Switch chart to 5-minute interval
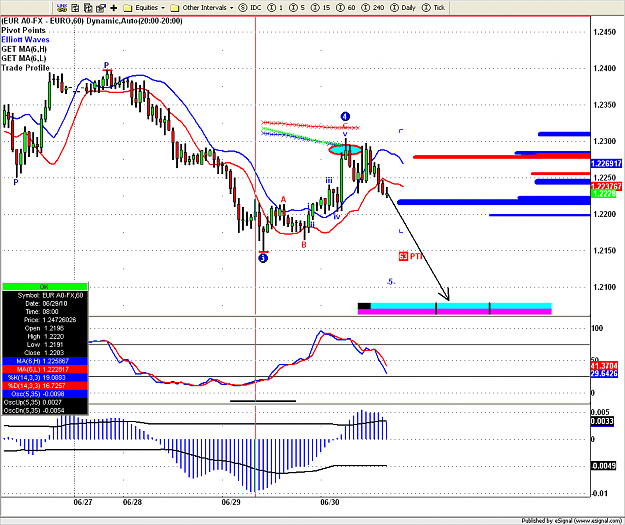The image size is (625, 525). pos(297,7)
